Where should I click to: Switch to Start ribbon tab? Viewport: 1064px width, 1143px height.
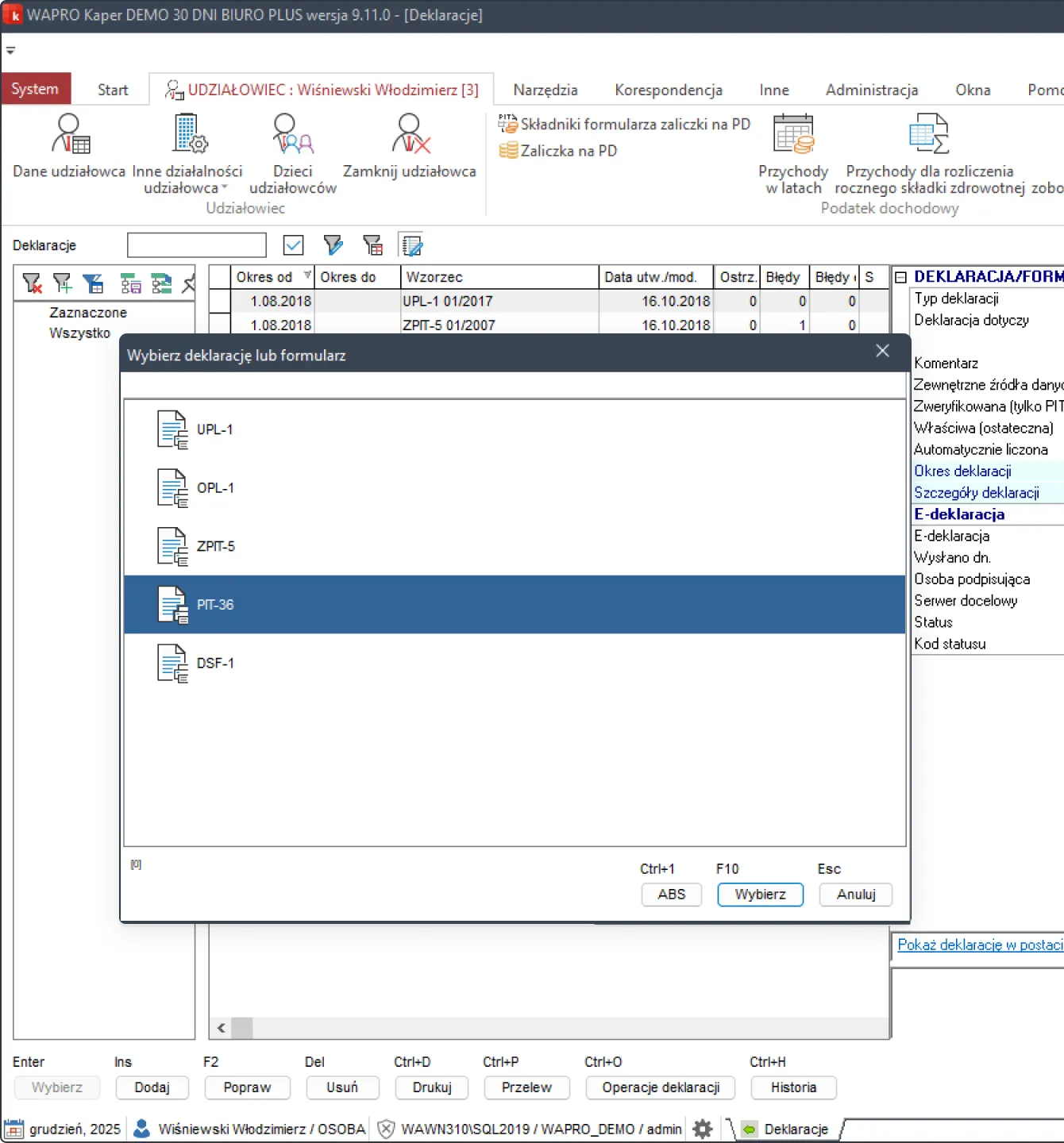(x=113, y=90)
